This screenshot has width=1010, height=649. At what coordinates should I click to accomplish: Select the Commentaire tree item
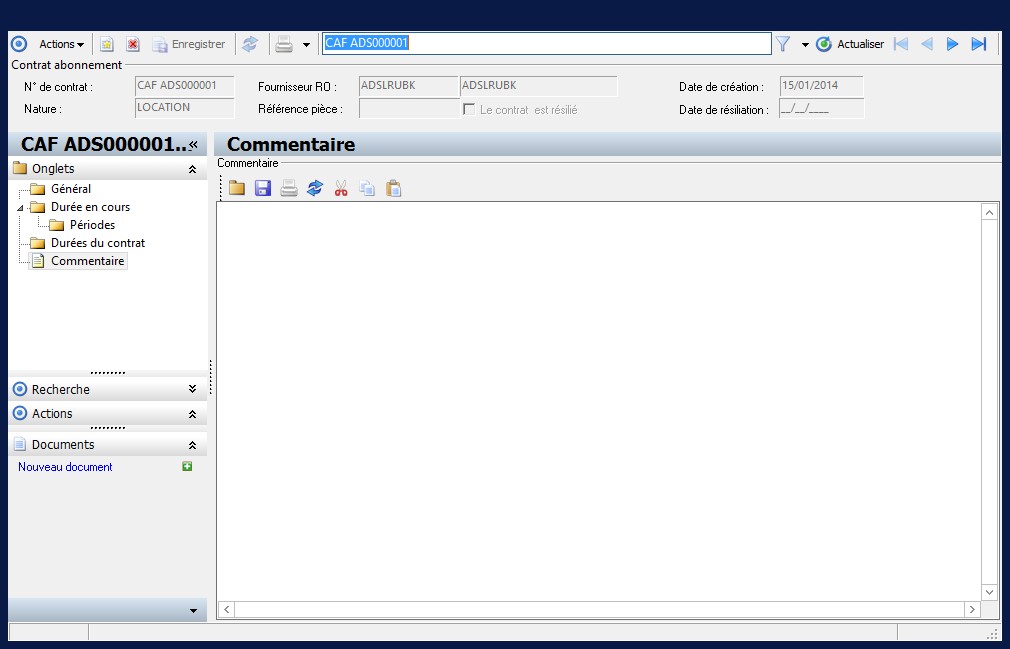tap(88, 261)
